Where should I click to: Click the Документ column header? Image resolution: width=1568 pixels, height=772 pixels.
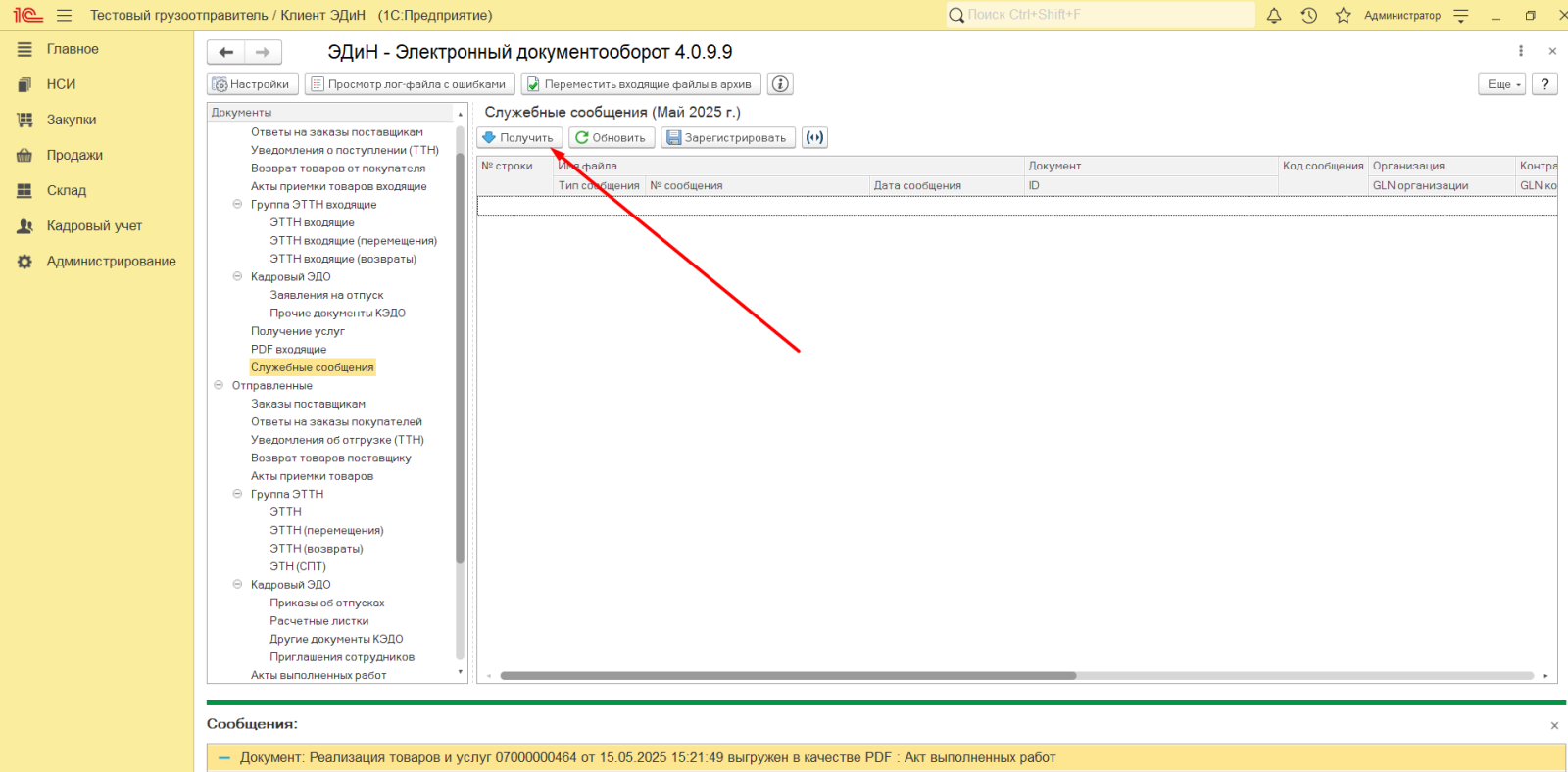click(x=1151, y=166)
